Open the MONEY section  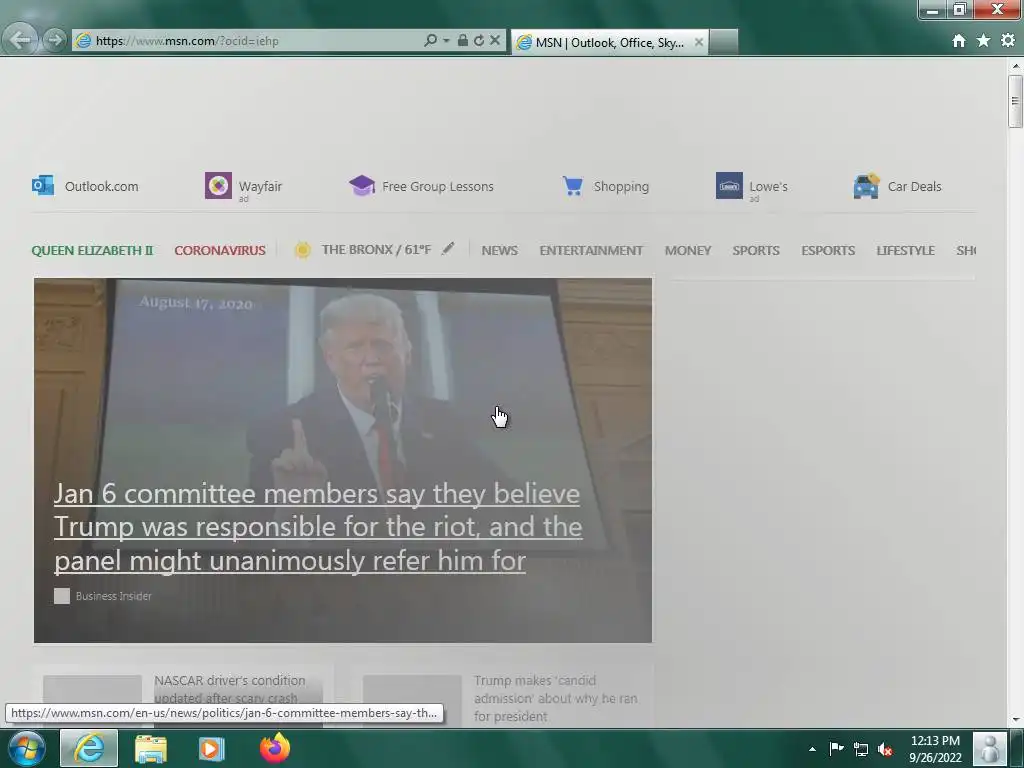pyautogui.click(x=688, y=250)
